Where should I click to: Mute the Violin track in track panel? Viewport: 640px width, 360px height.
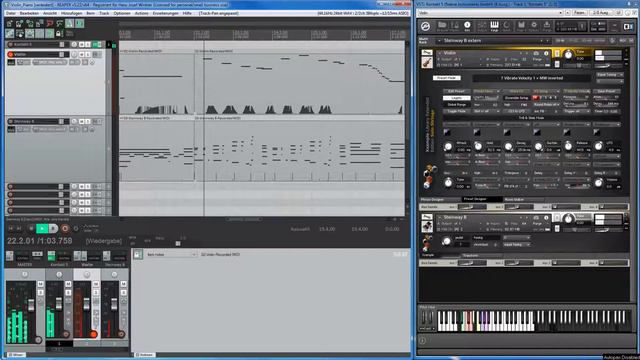tap(81, 54)
